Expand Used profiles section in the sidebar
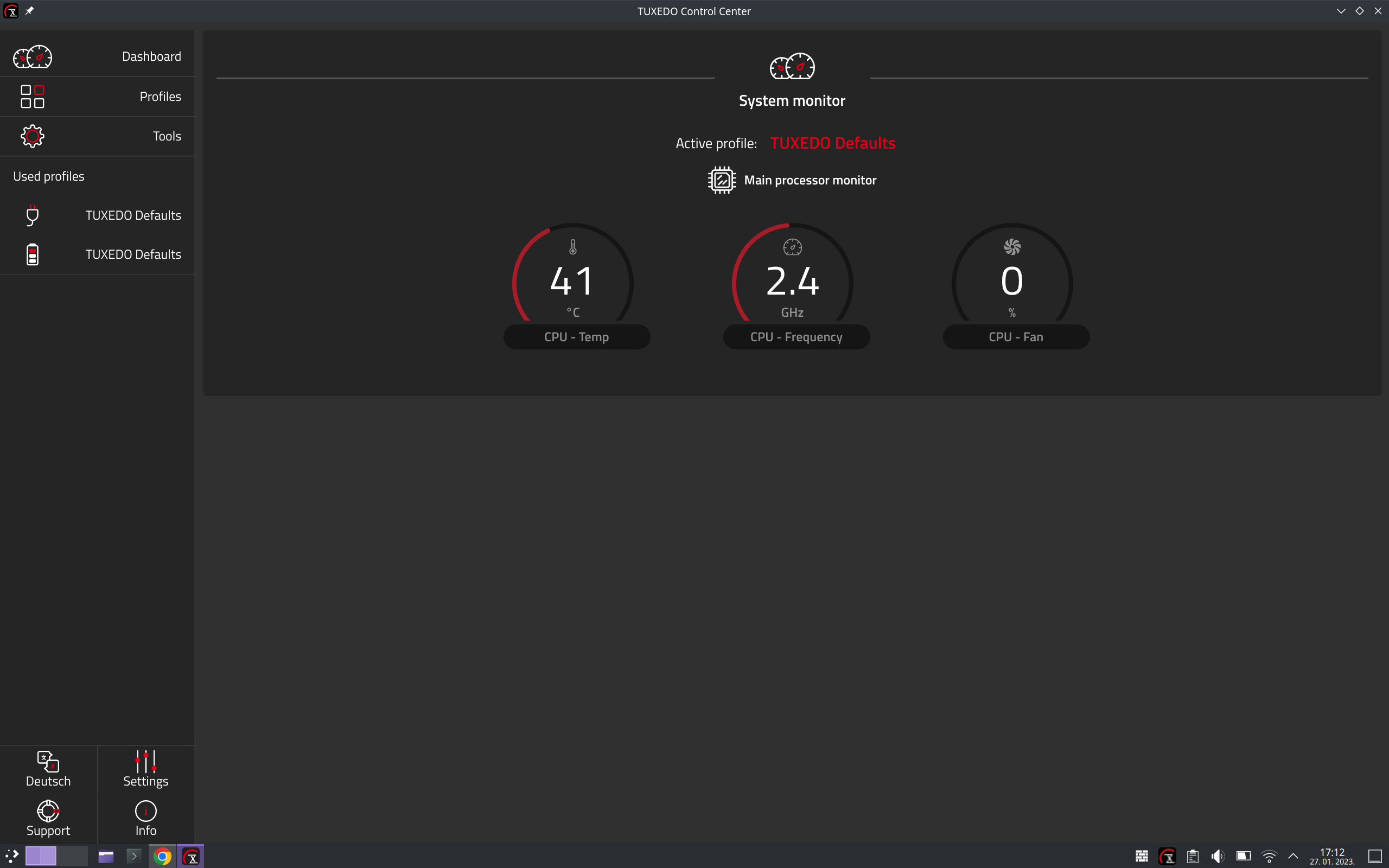Viewport: 1389px width, 868px height. [48, 176]
